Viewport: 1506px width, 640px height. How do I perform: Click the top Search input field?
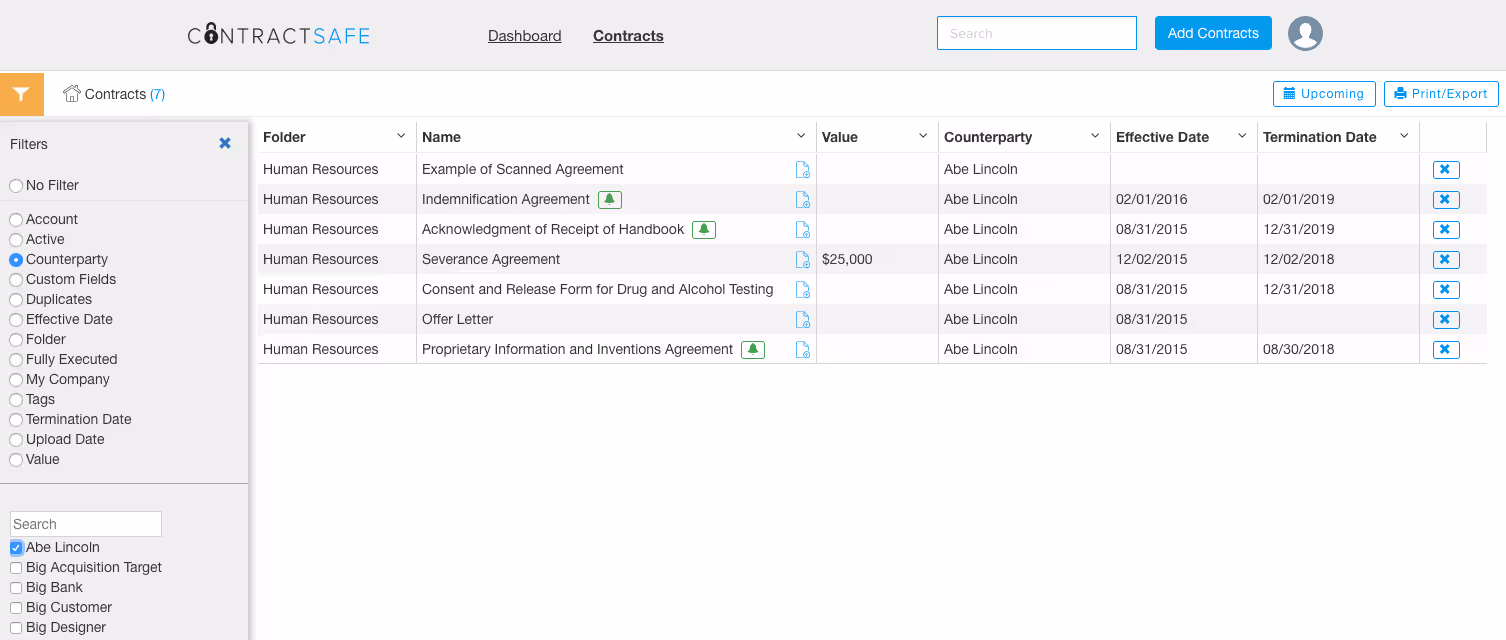coord(1036,32)
